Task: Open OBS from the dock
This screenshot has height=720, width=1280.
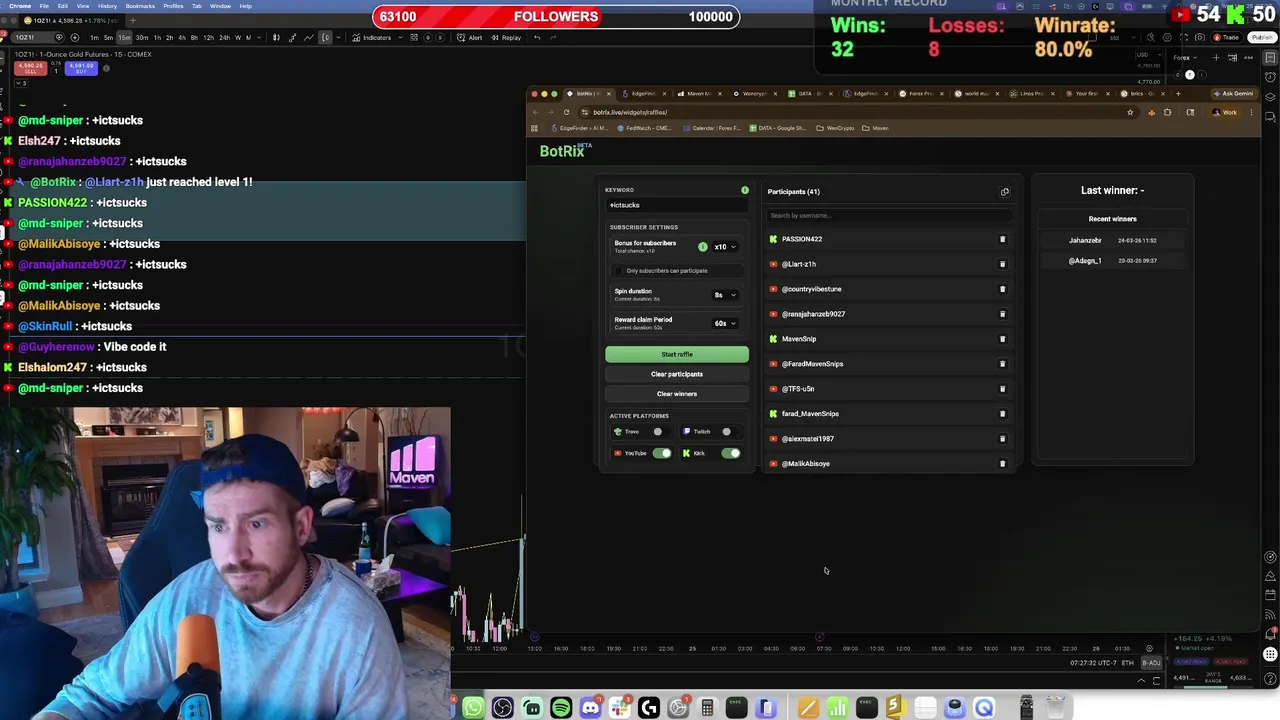Action: (502, 708)
